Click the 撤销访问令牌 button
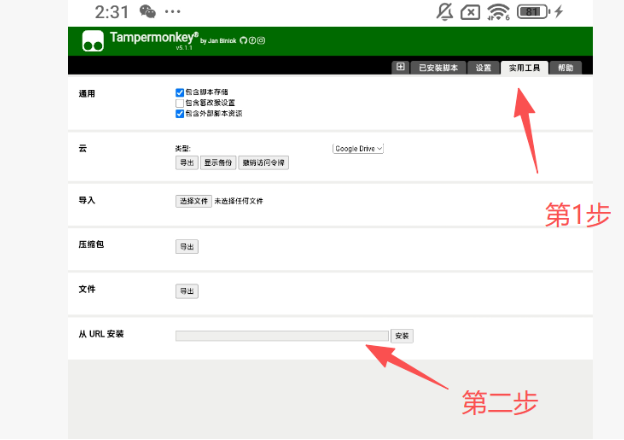 point(263,163)
